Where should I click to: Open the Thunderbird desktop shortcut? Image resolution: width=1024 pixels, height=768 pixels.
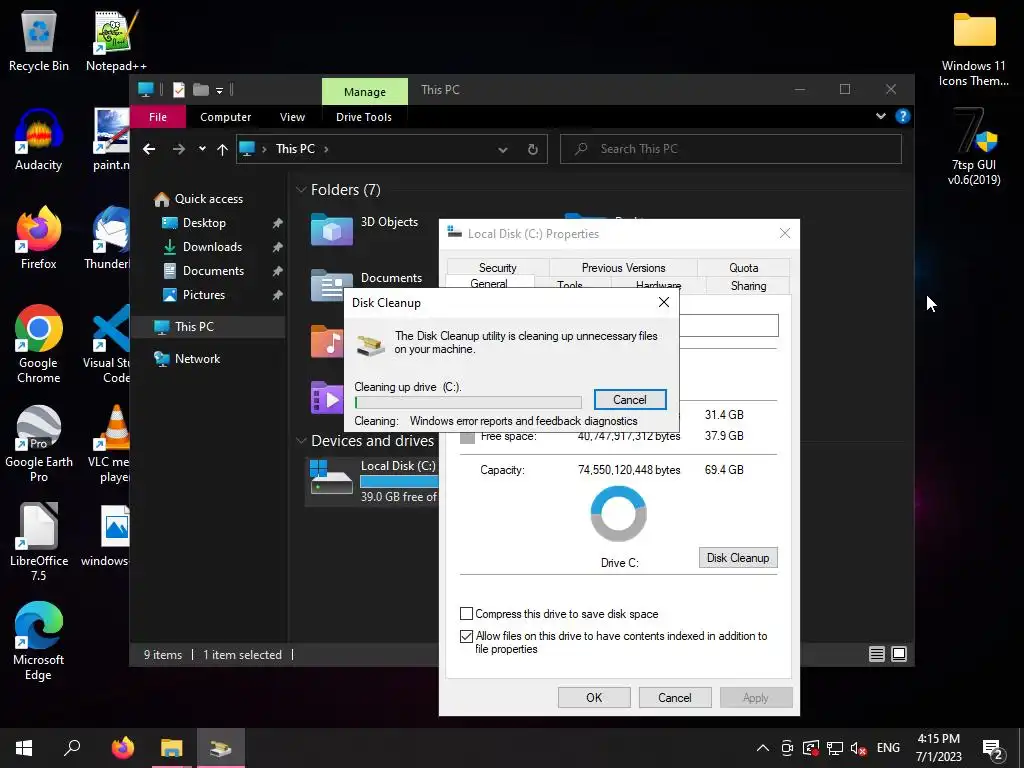point(108,239)
